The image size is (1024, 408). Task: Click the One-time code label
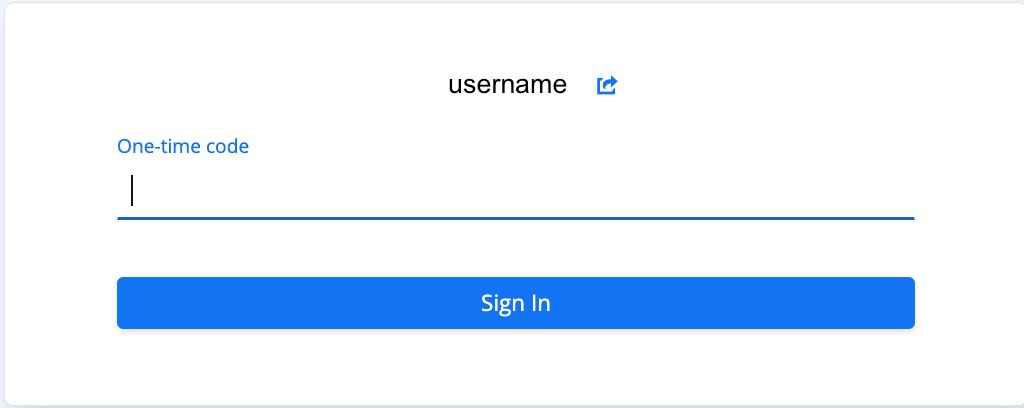tap(183, 146)
